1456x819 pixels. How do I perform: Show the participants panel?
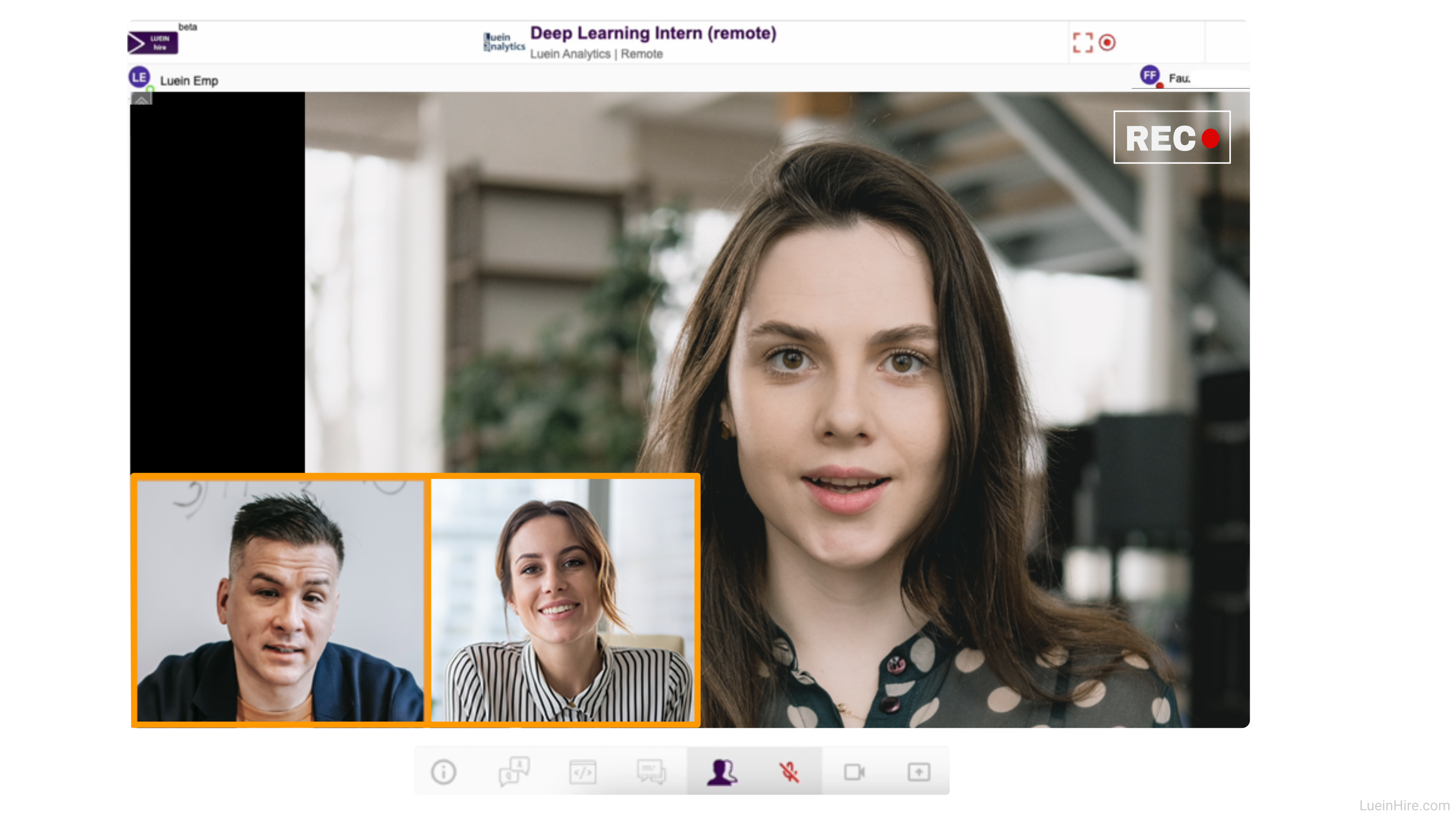pos(721,771)
